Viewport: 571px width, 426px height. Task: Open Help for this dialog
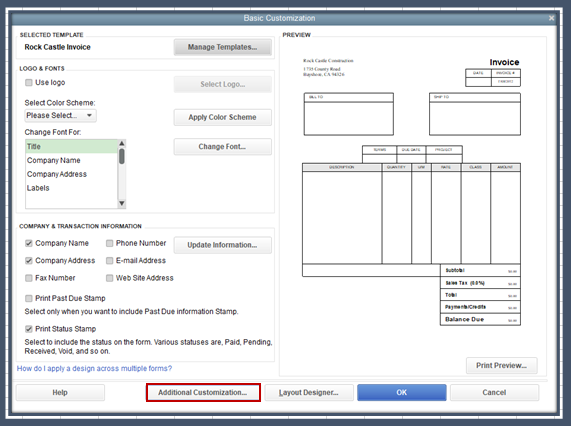60,393
